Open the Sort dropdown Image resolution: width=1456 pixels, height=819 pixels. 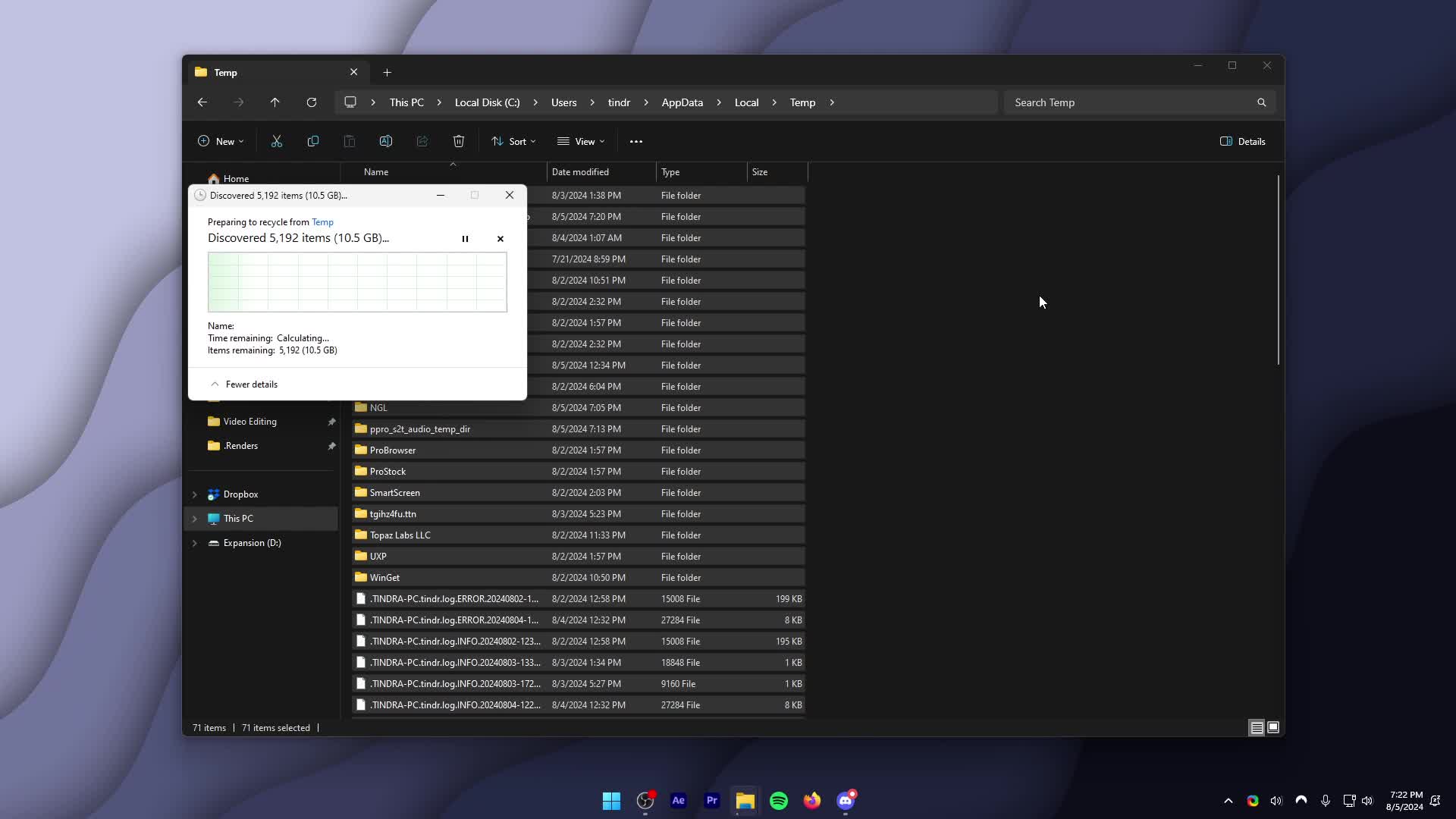[x=513, y=141]
